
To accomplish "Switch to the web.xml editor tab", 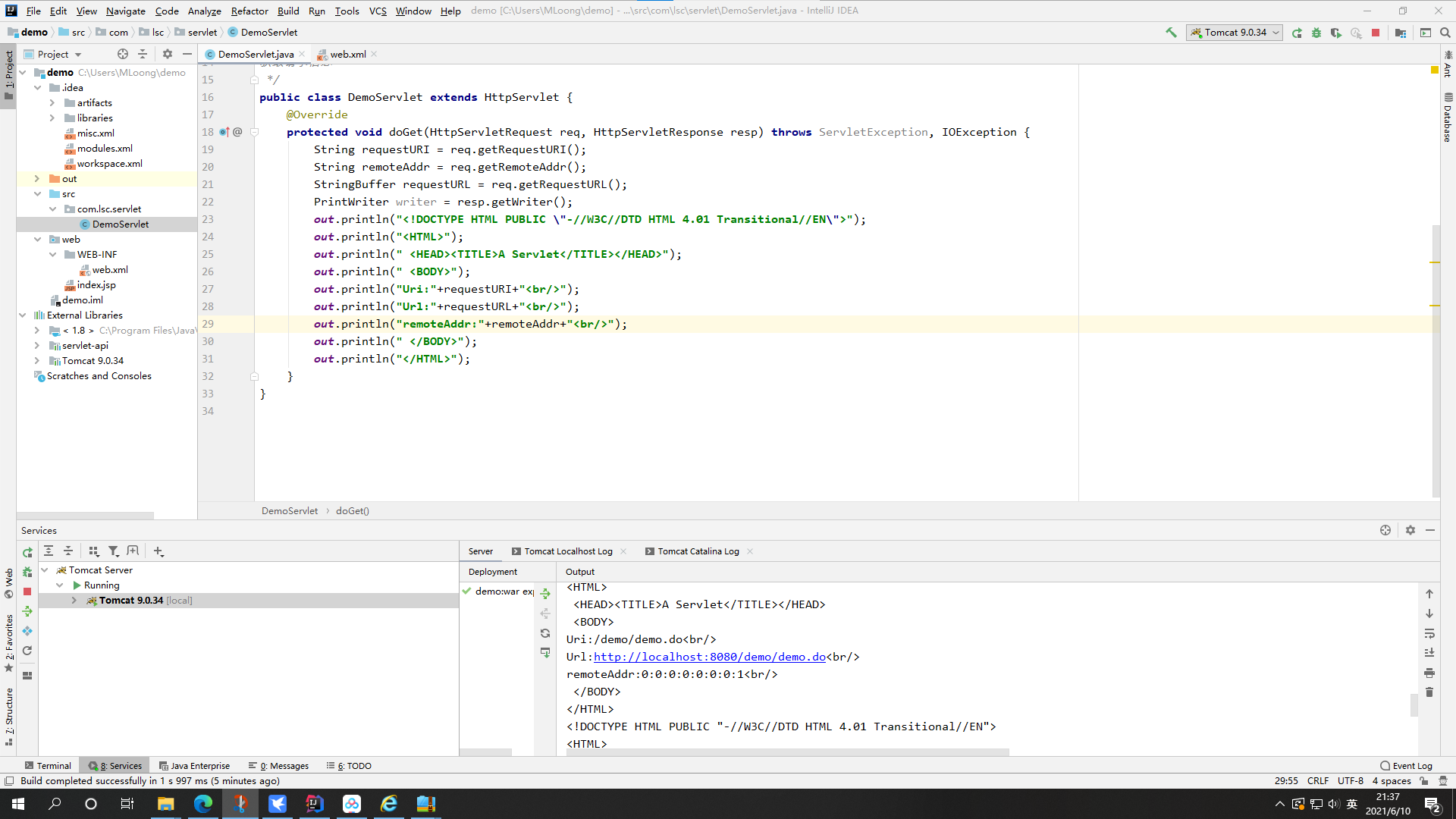I will coord(347,54).
